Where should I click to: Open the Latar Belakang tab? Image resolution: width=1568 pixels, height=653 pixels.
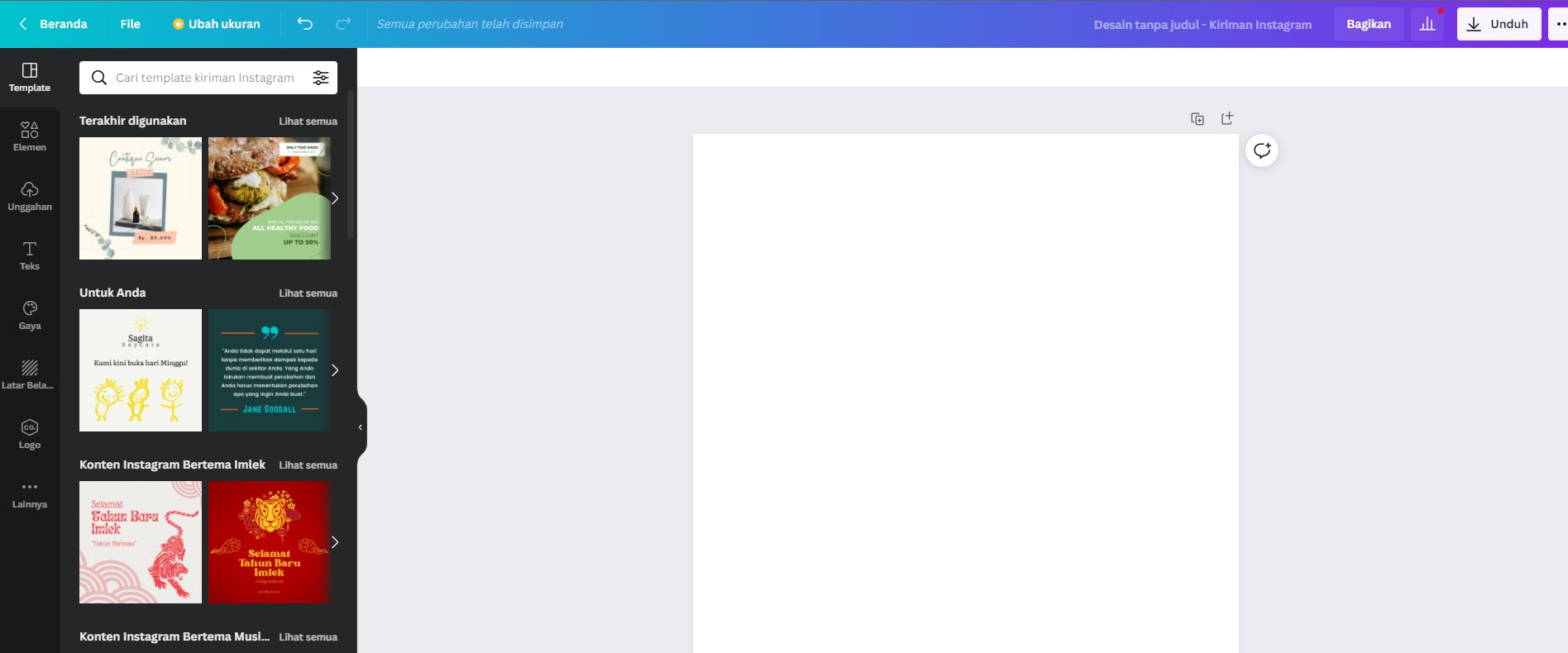click(30, 375)
